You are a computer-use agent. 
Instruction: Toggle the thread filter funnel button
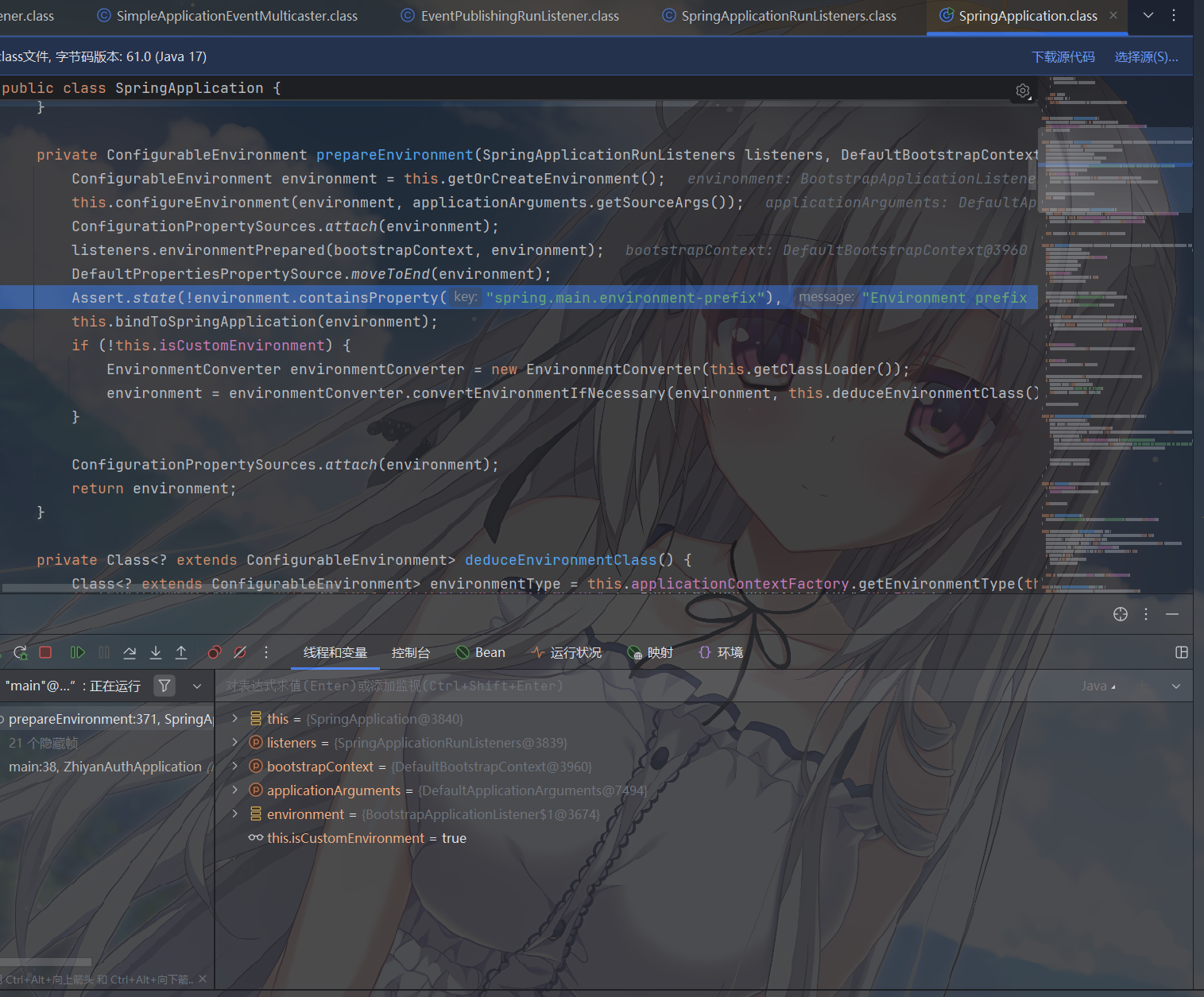165,686
